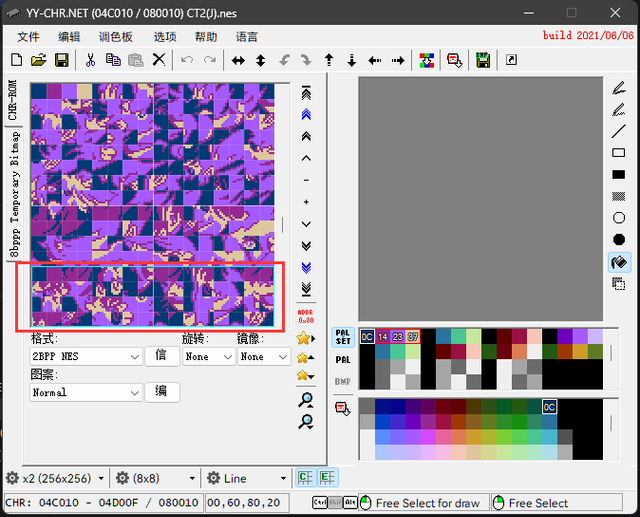Select the hollow Rectangle tool
Screen dimensions: 640x517
point(619,153)
